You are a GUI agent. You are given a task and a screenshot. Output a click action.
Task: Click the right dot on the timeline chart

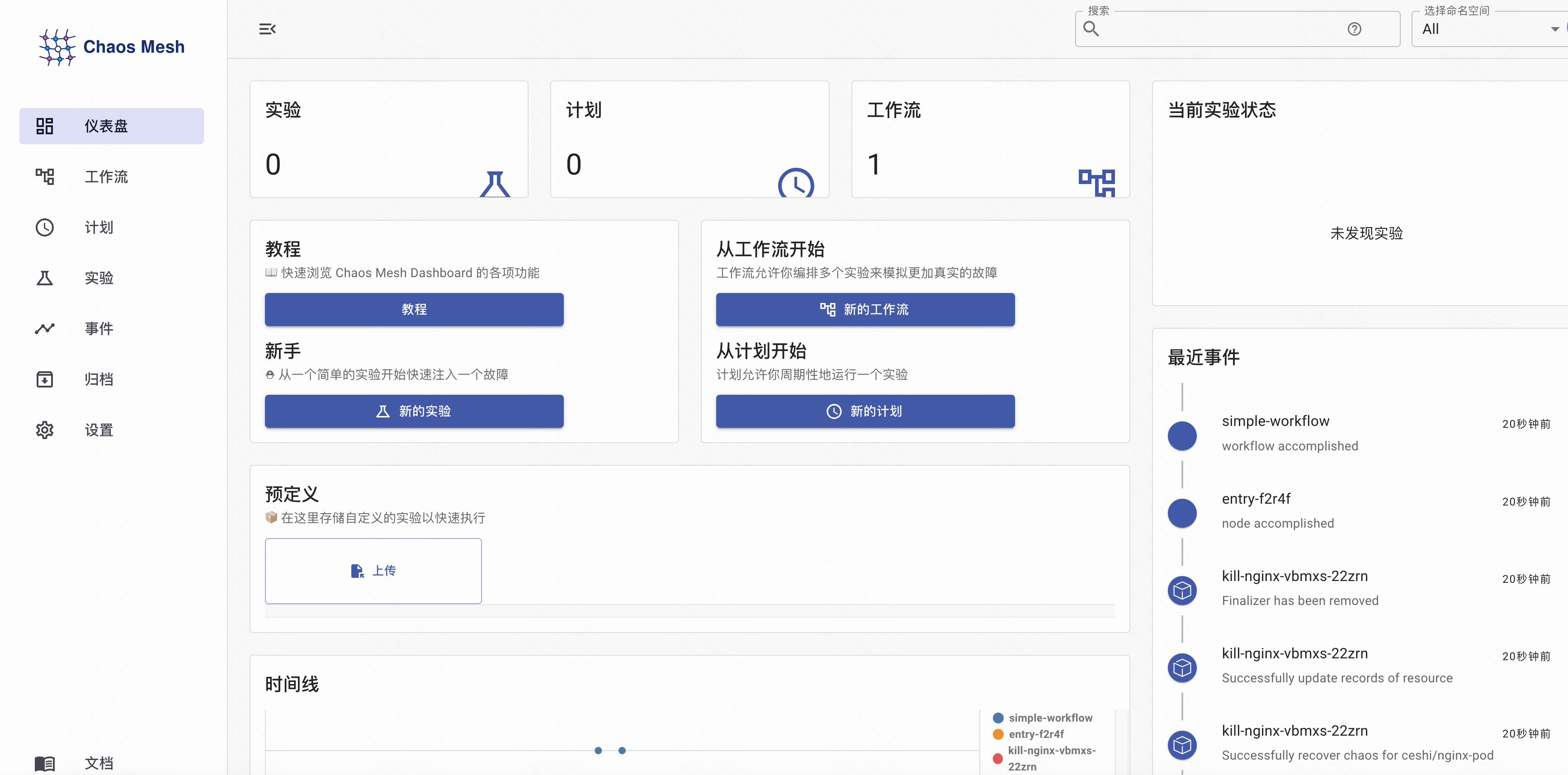point(622,751)
